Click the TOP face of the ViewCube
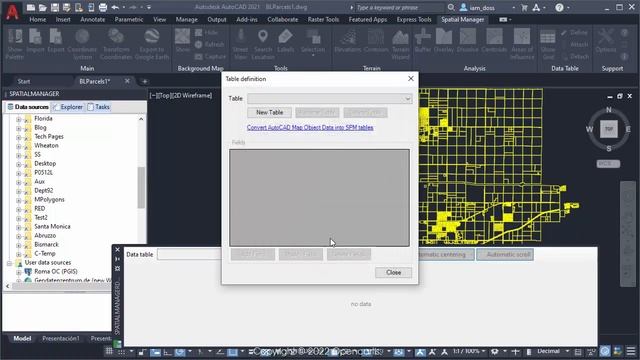This screenshot has height=360, width=640. click(x=609, y=129)
